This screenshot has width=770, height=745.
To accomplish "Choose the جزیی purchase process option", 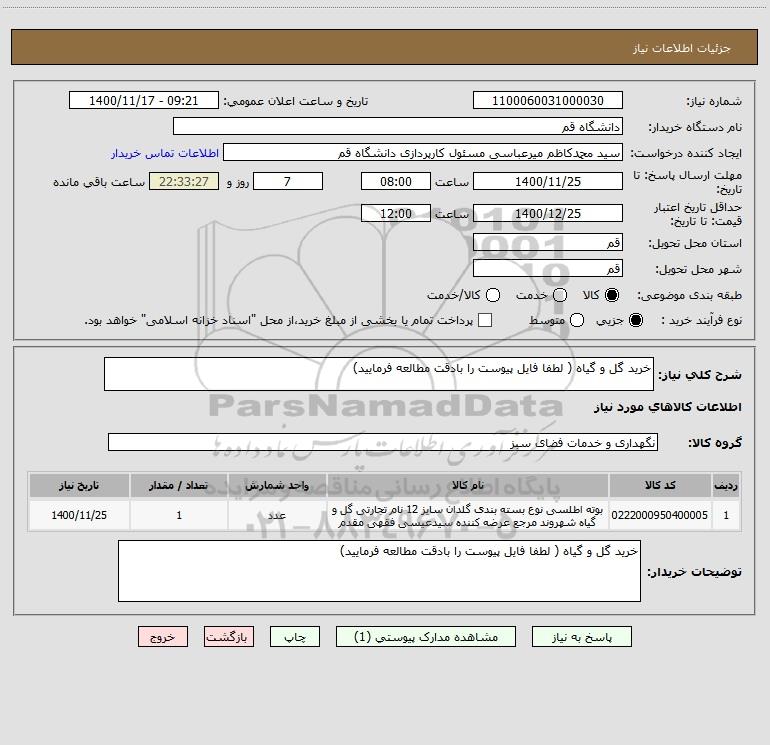I will click(x=636, y=320).
